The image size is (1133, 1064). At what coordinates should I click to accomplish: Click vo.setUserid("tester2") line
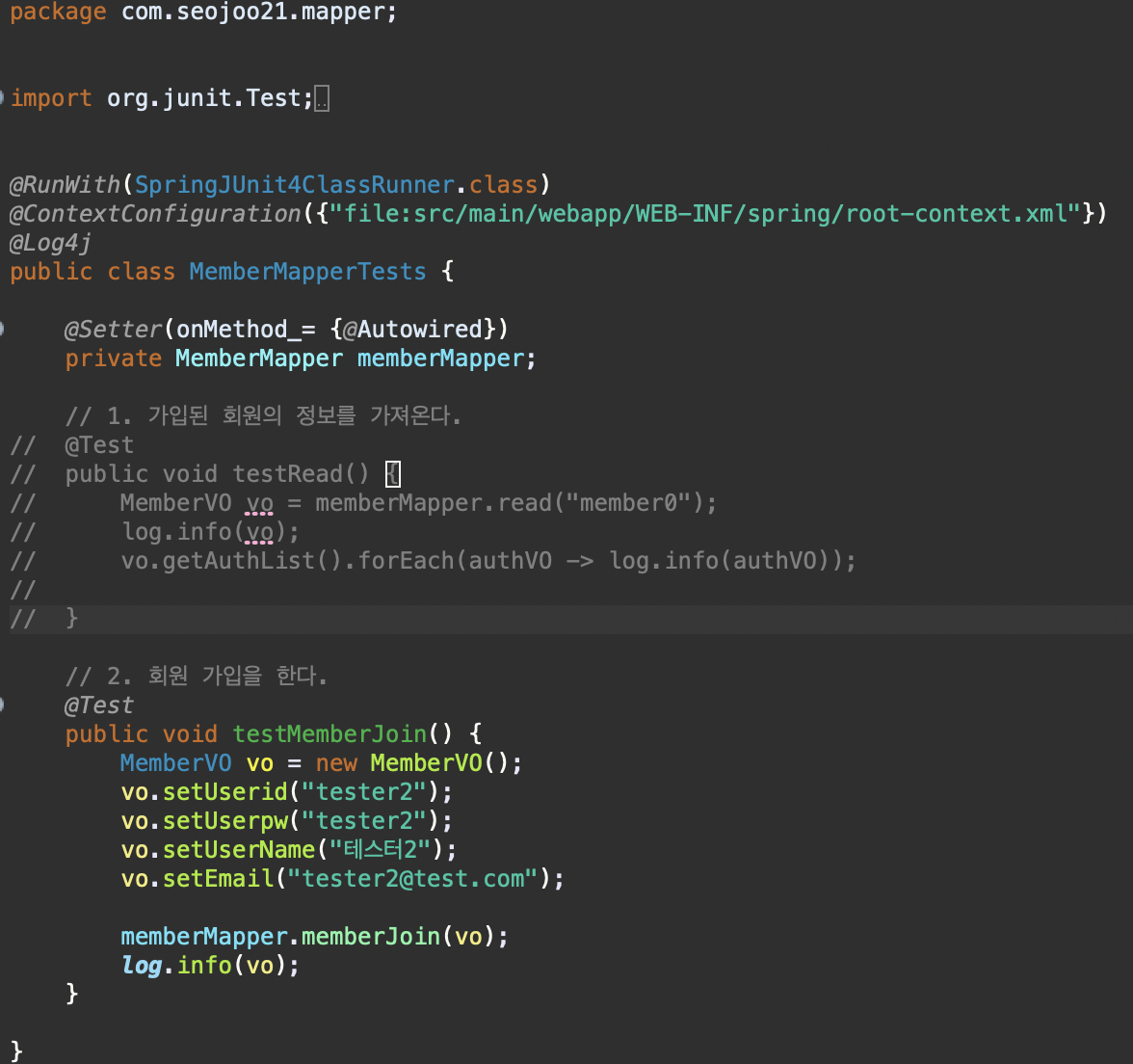[x=287, y=792]
